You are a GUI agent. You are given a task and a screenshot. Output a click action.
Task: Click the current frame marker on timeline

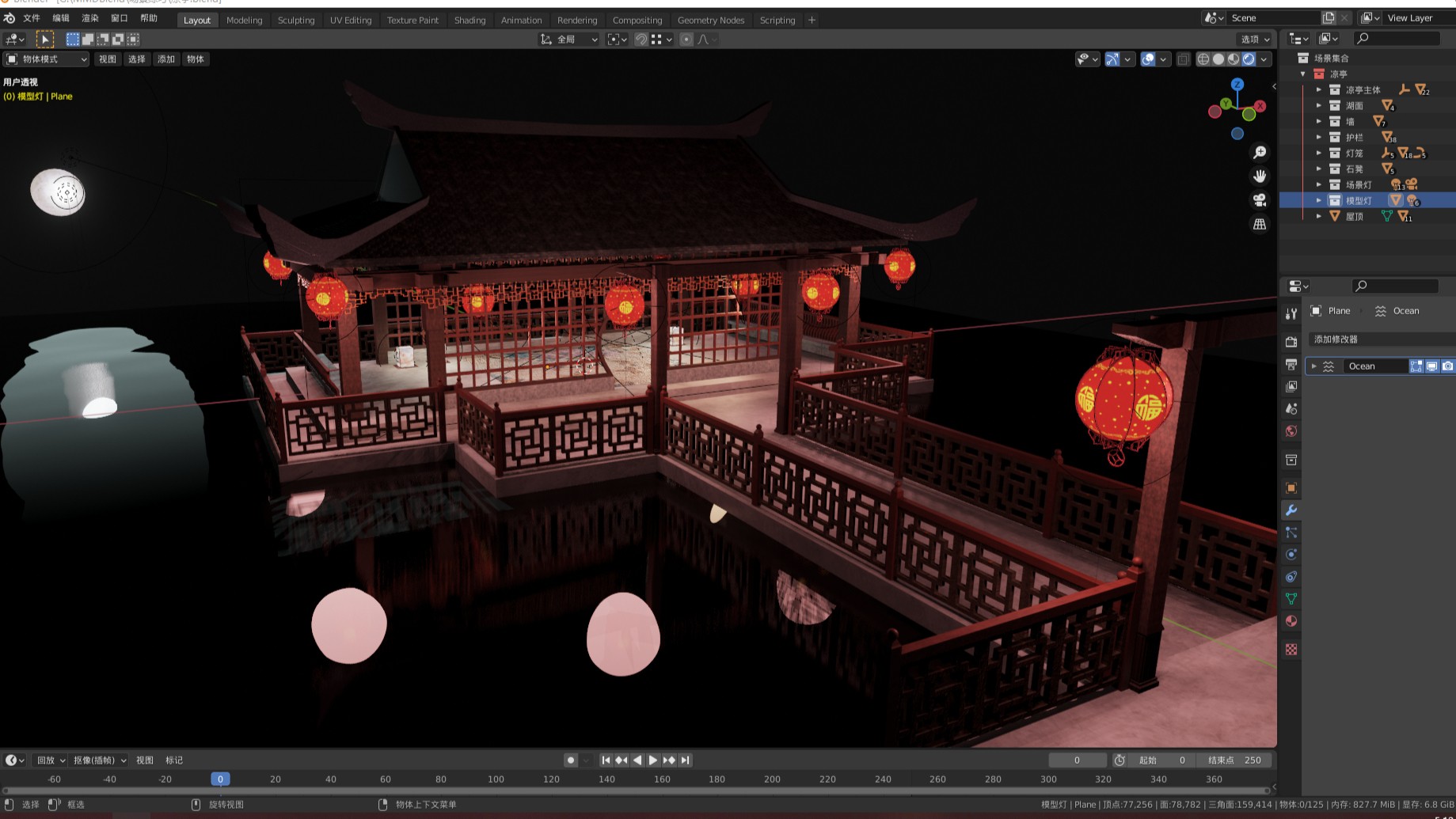(x=220, y=779)
